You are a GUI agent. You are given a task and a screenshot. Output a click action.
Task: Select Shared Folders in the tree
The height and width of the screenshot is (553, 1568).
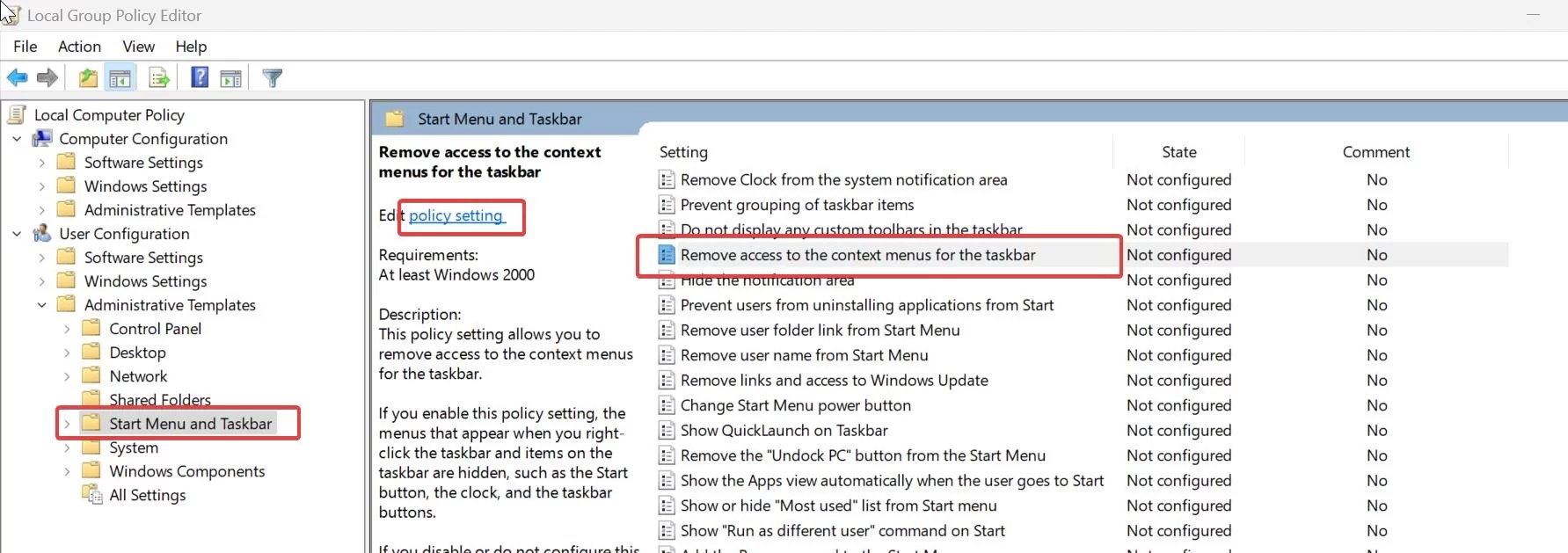160,399
